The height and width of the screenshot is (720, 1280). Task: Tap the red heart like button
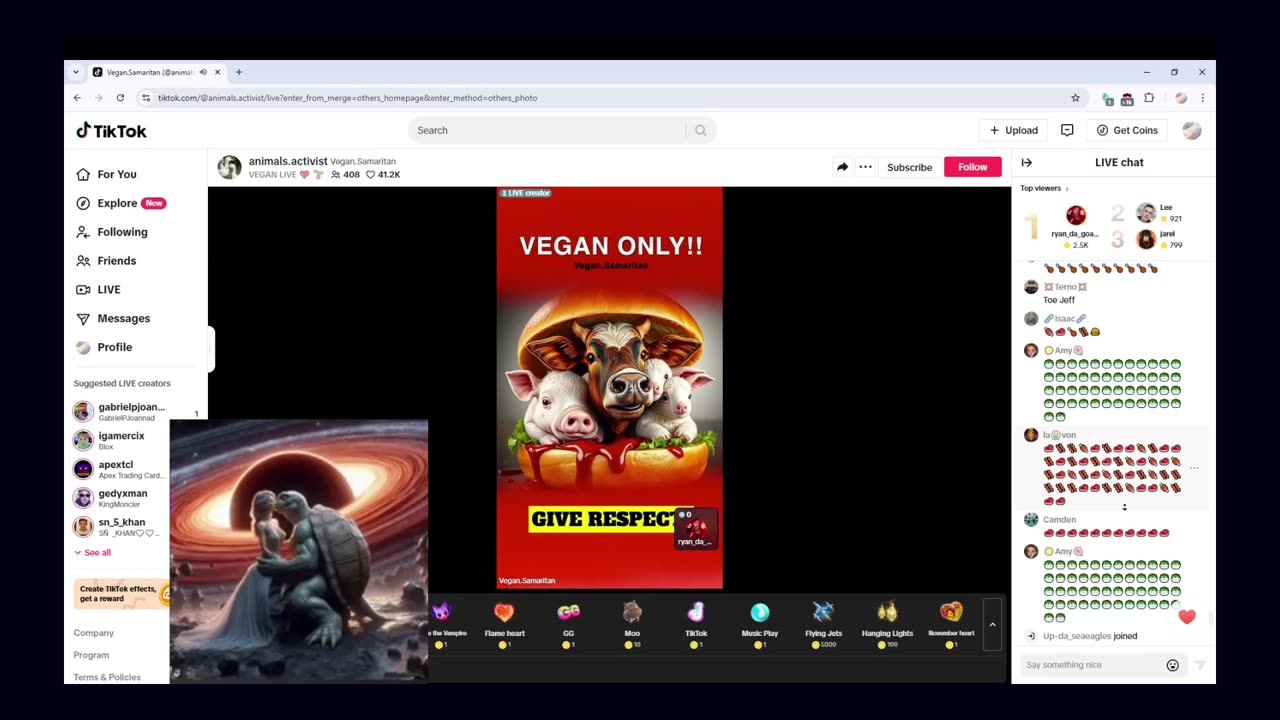pos(1187,617)
